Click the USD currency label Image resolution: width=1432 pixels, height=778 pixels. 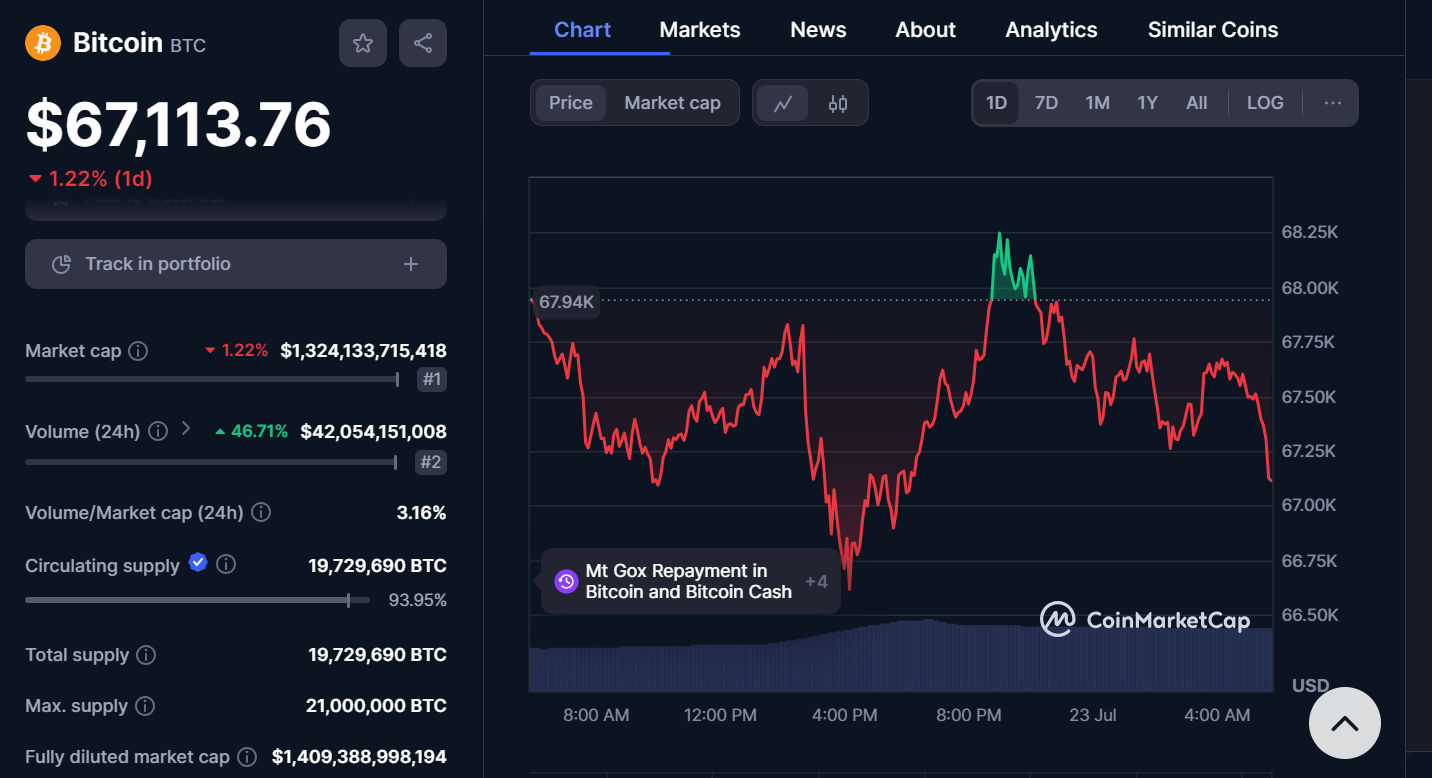(x=1310, y=686)
